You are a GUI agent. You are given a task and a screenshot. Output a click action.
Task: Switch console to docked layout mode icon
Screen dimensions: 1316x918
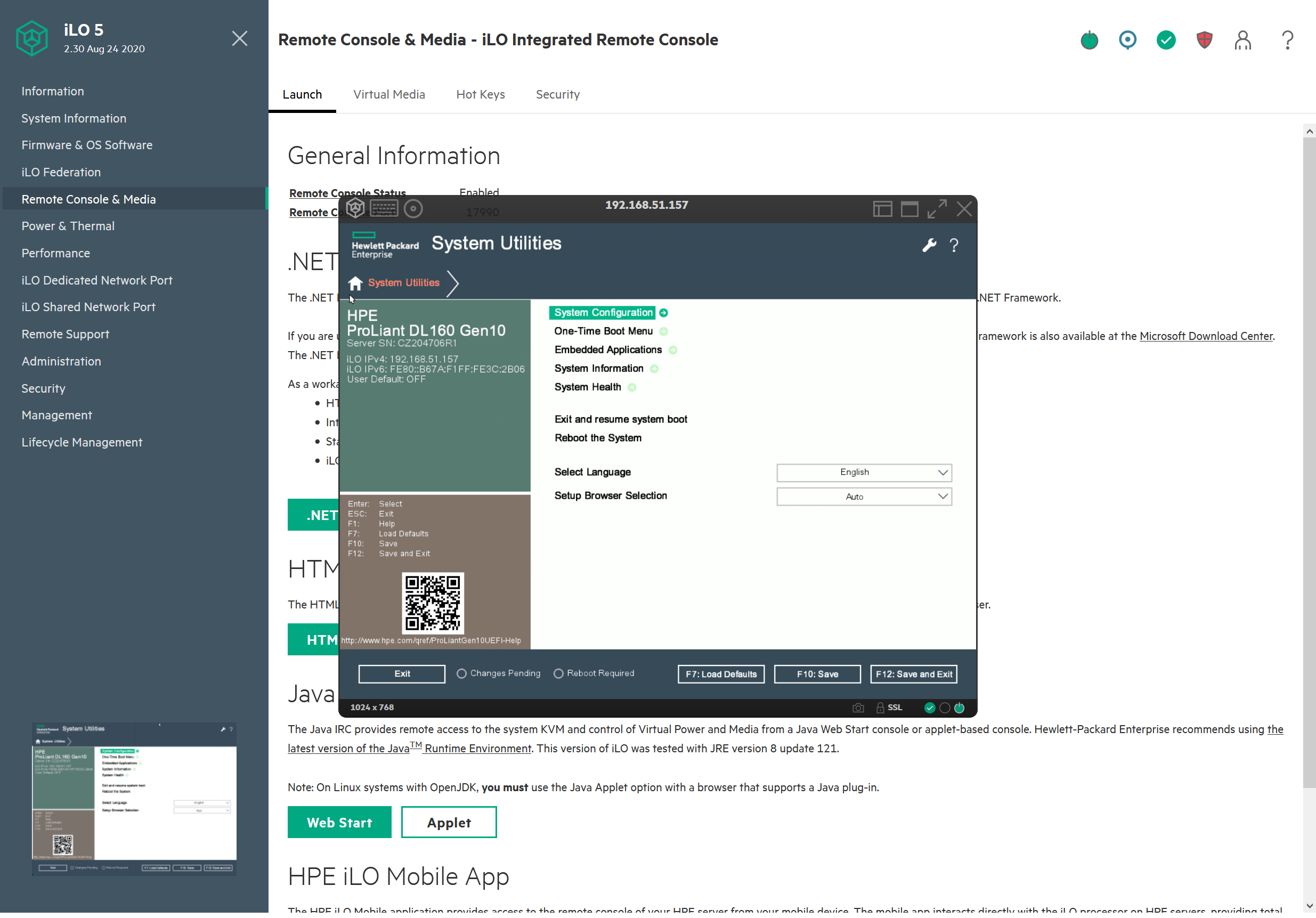882,209
